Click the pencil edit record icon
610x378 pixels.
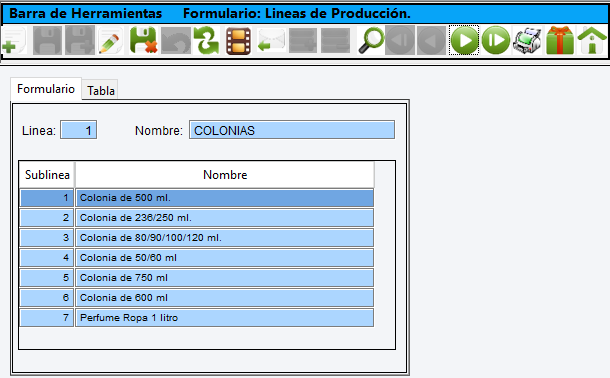[110, 40]
